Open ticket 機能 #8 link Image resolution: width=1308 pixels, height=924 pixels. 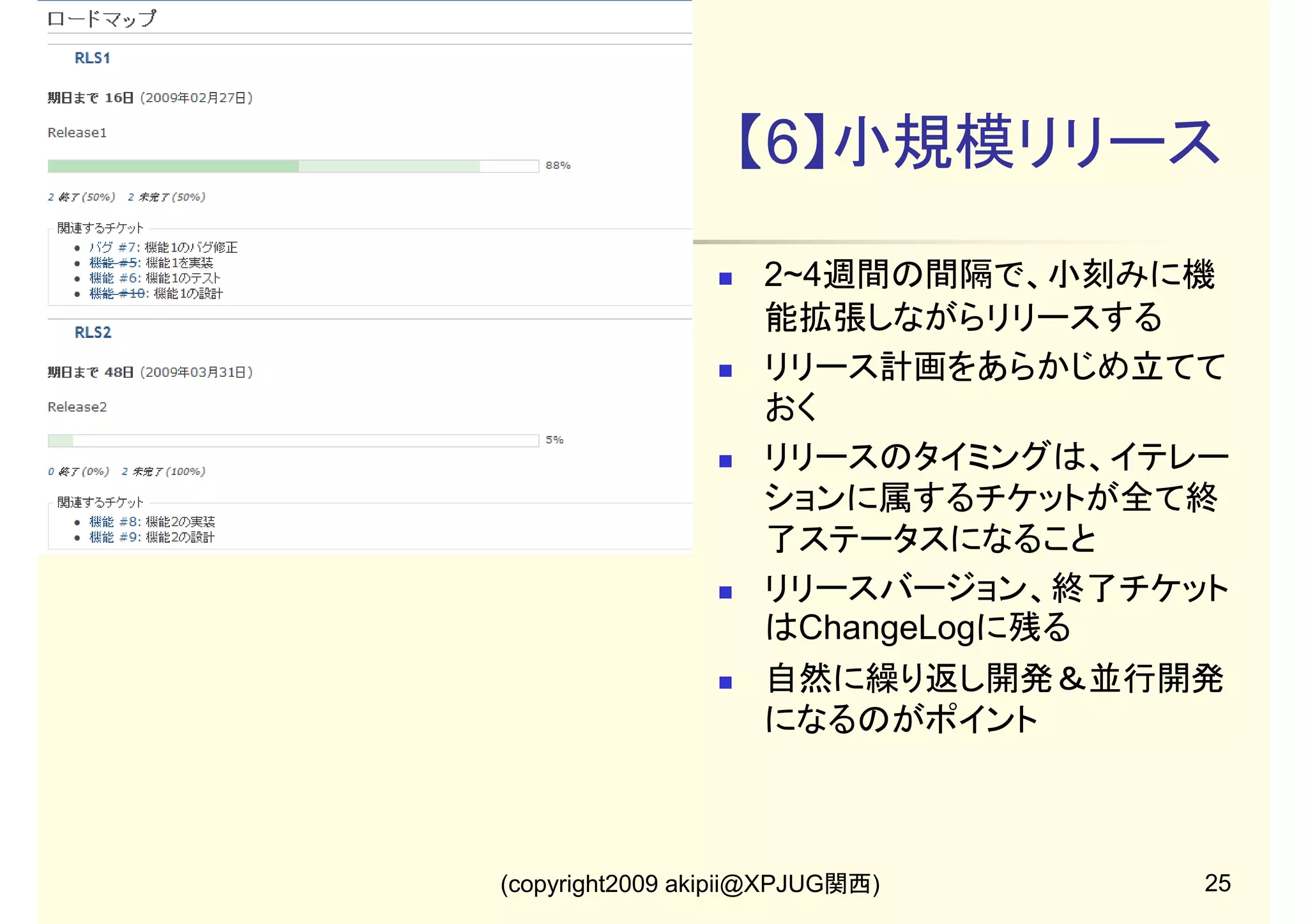113,522
